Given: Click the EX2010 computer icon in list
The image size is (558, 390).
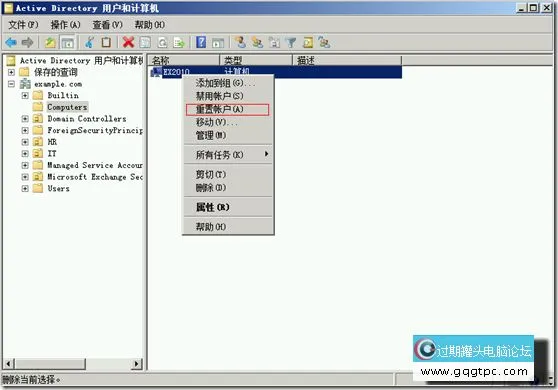Looking at the screenshot, I should (156, 72).
